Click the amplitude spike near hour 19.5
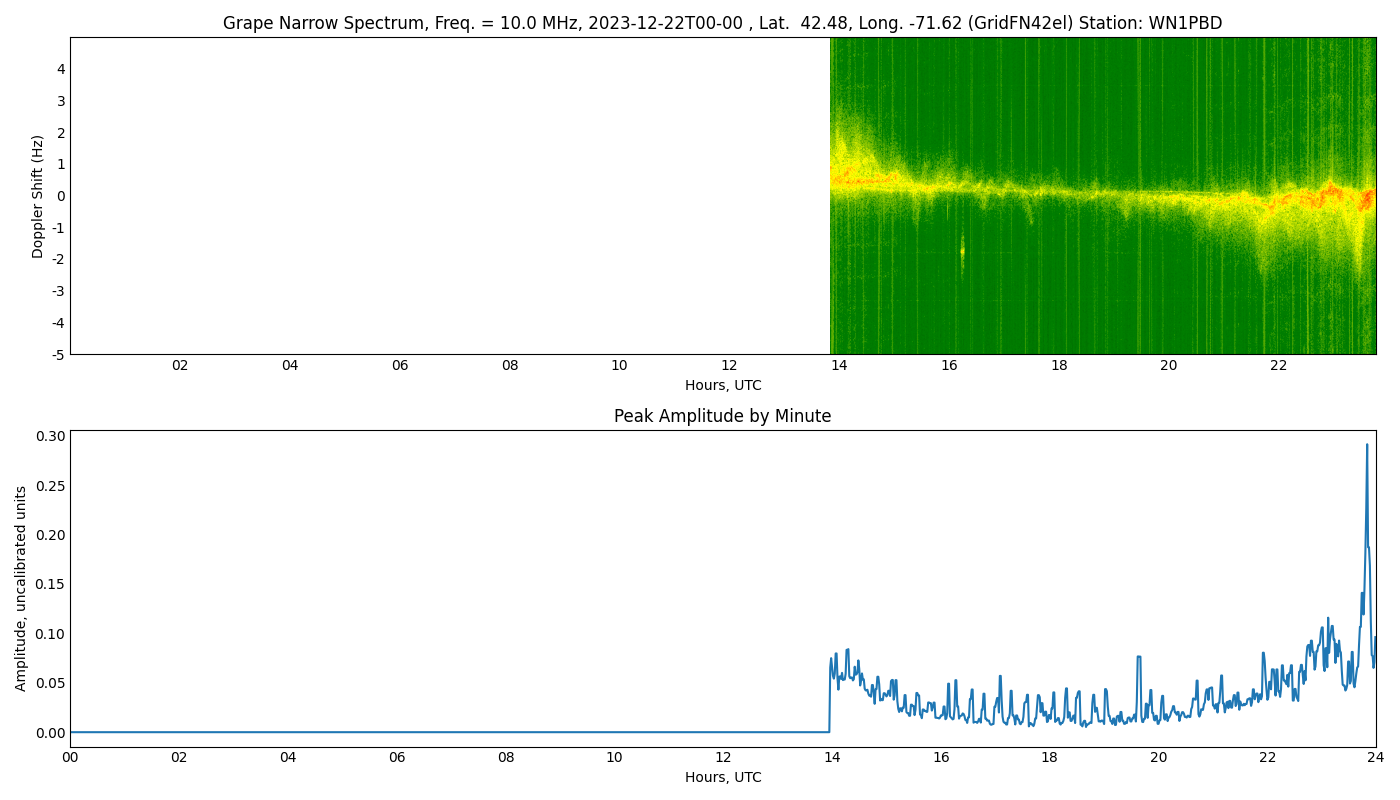 point(1140,660)
